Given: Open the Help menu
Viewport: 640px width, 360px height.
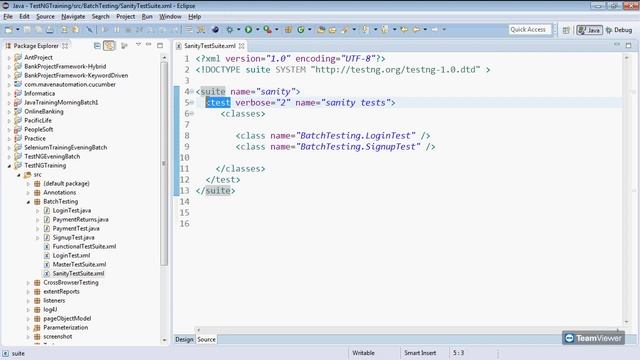Looking at the screenshot, I should 195,17.
